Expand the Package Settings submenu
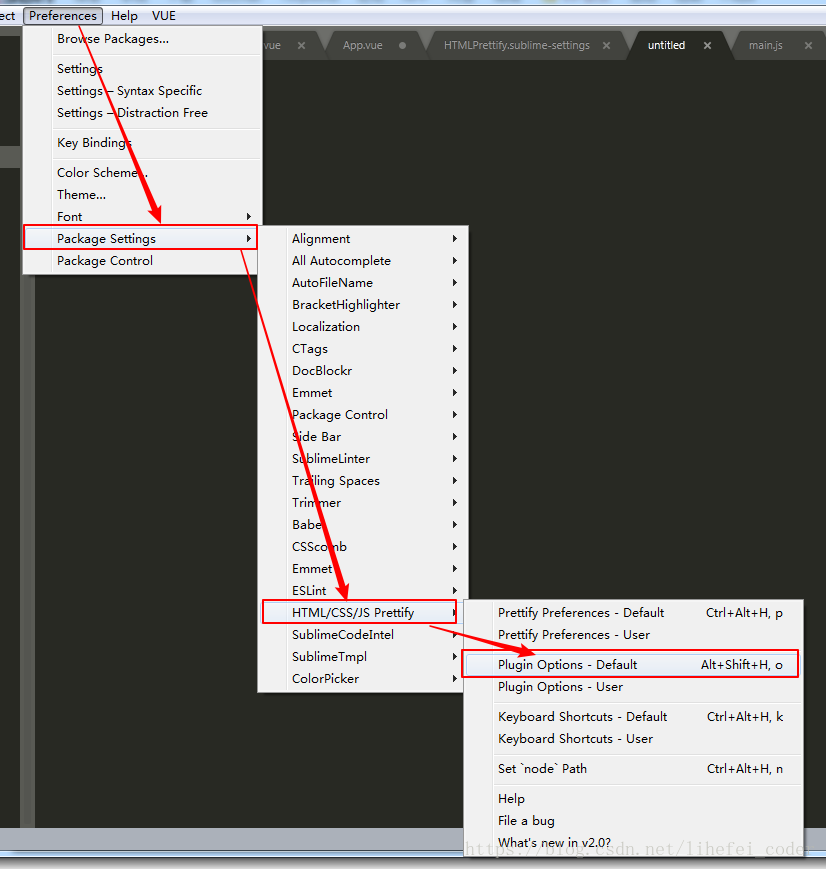This screenshot has height=869, width=826. coord(141,238)
